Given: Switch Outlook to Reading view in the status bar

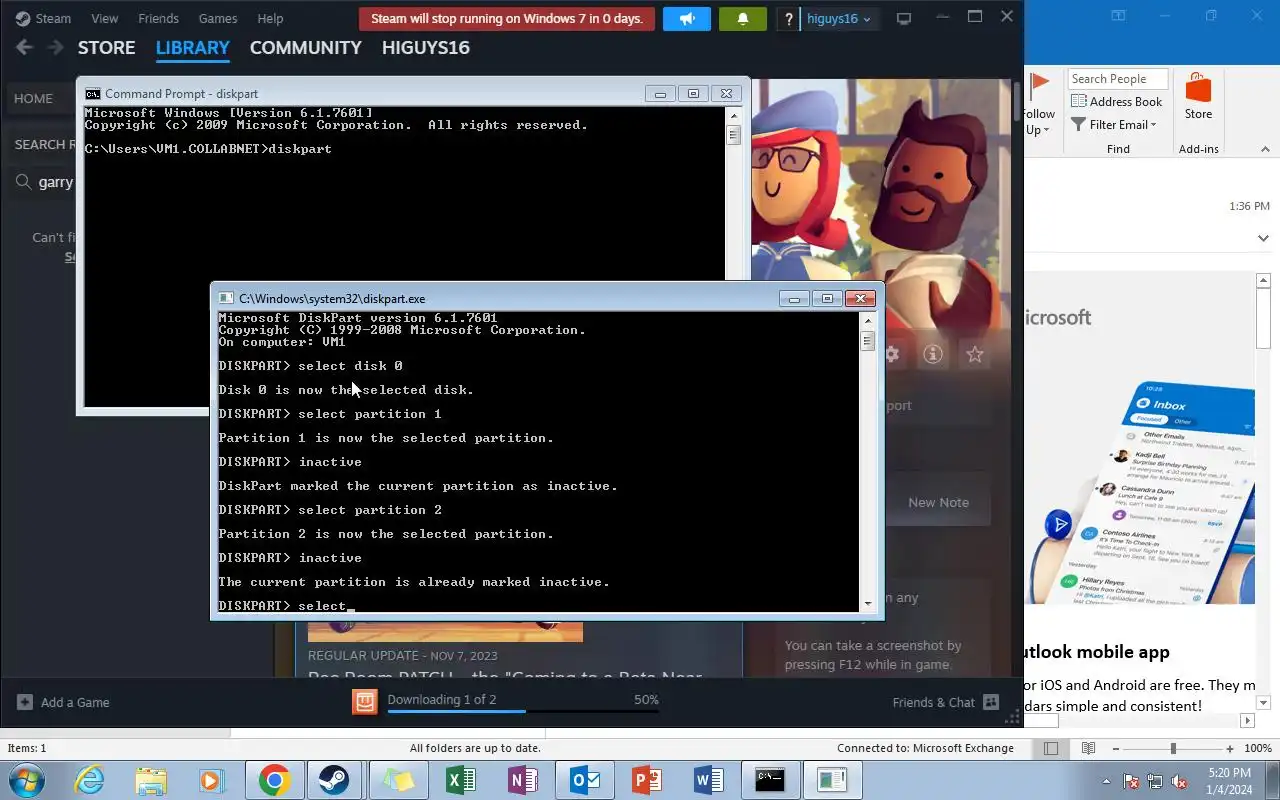Looking at the screenshot, I should click(x=1088, y=748).
